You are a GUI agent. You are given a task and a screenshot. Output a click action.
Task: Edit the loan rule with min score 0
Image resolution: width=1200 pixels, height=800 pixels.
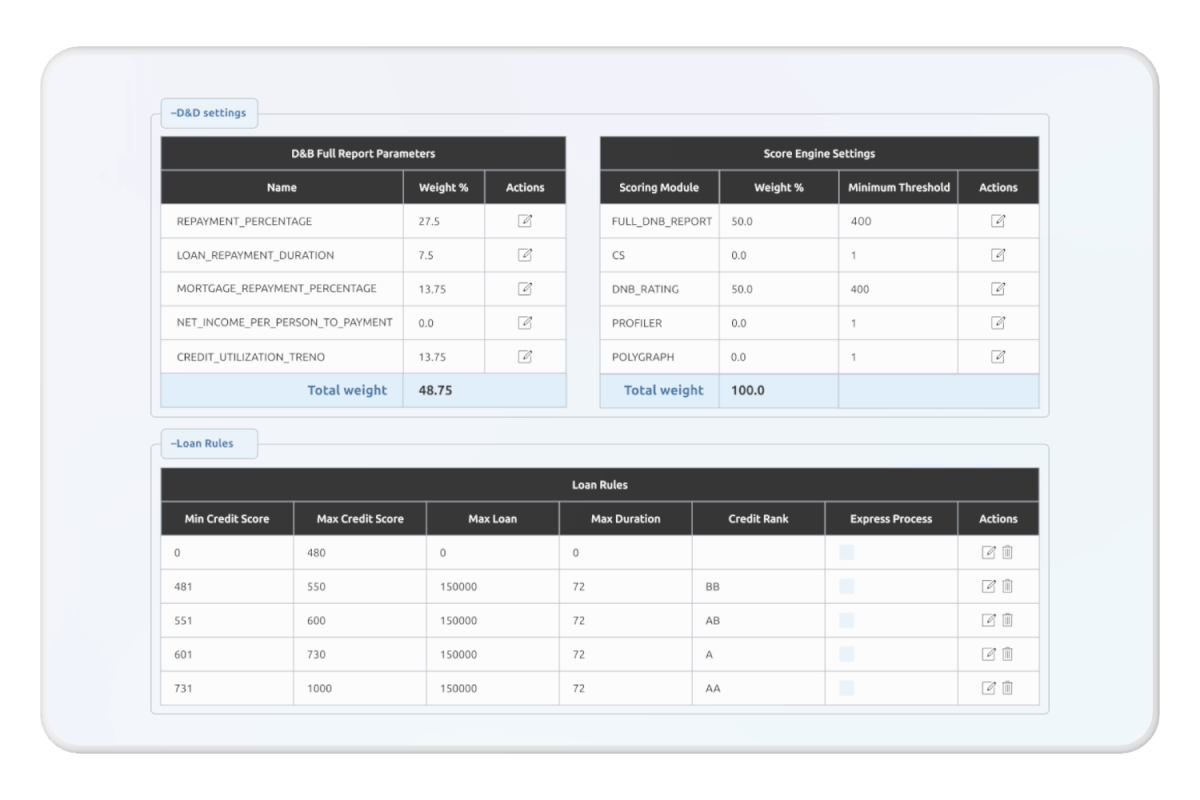click(x=989, y=552)
